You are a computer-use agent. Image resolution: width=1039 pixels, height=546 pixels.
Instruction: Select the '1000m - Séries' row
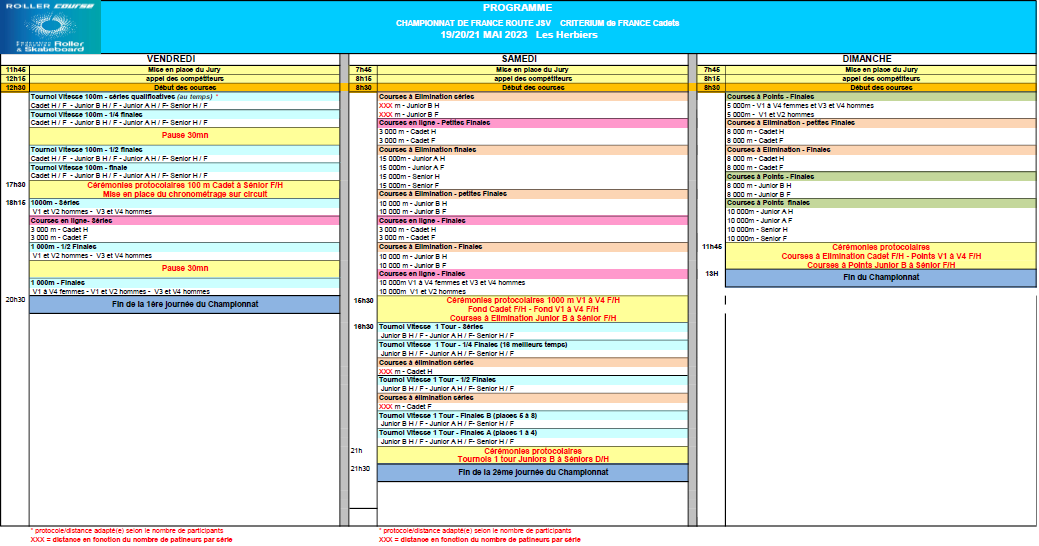pyautogui.click(x=184, y=203)
